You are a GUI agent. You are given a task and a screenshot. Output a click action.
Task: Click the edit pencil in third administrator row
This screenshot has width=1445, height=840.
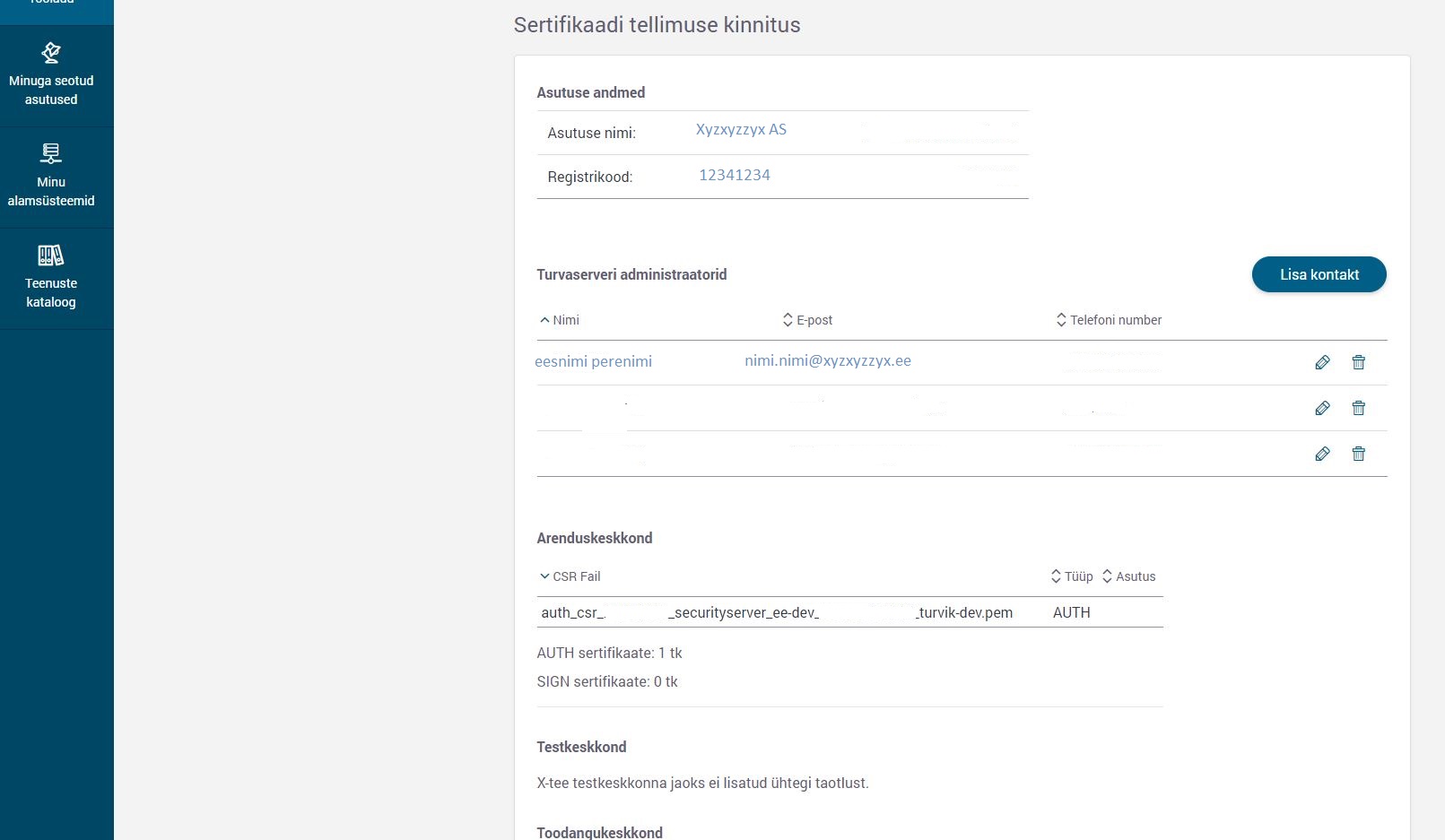click(x=1322, y=454)
